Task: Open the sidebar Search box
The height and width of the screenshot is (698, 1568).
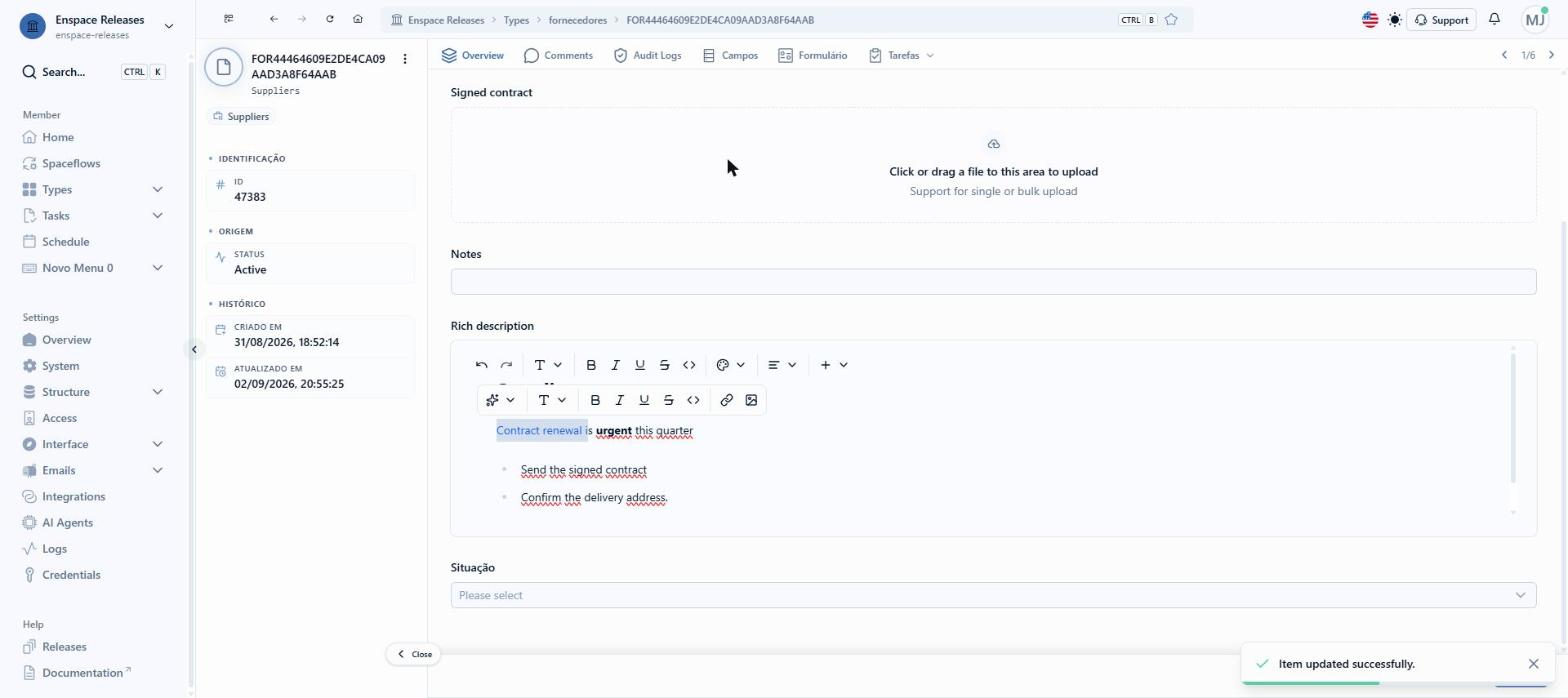Action: (x=93, y=72)
